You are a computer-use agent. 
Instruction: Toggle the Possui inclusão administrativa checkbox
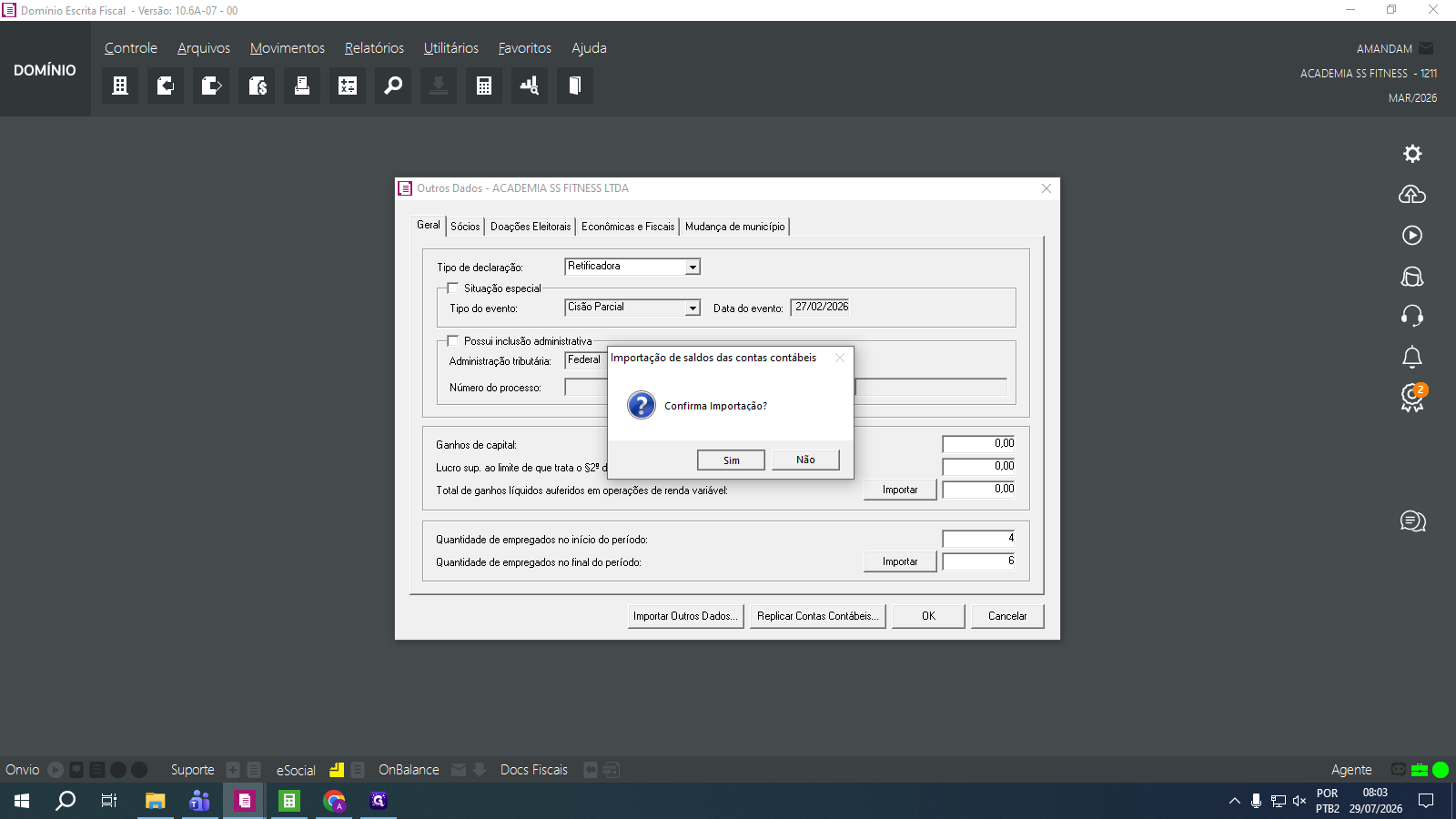point(453,341)
